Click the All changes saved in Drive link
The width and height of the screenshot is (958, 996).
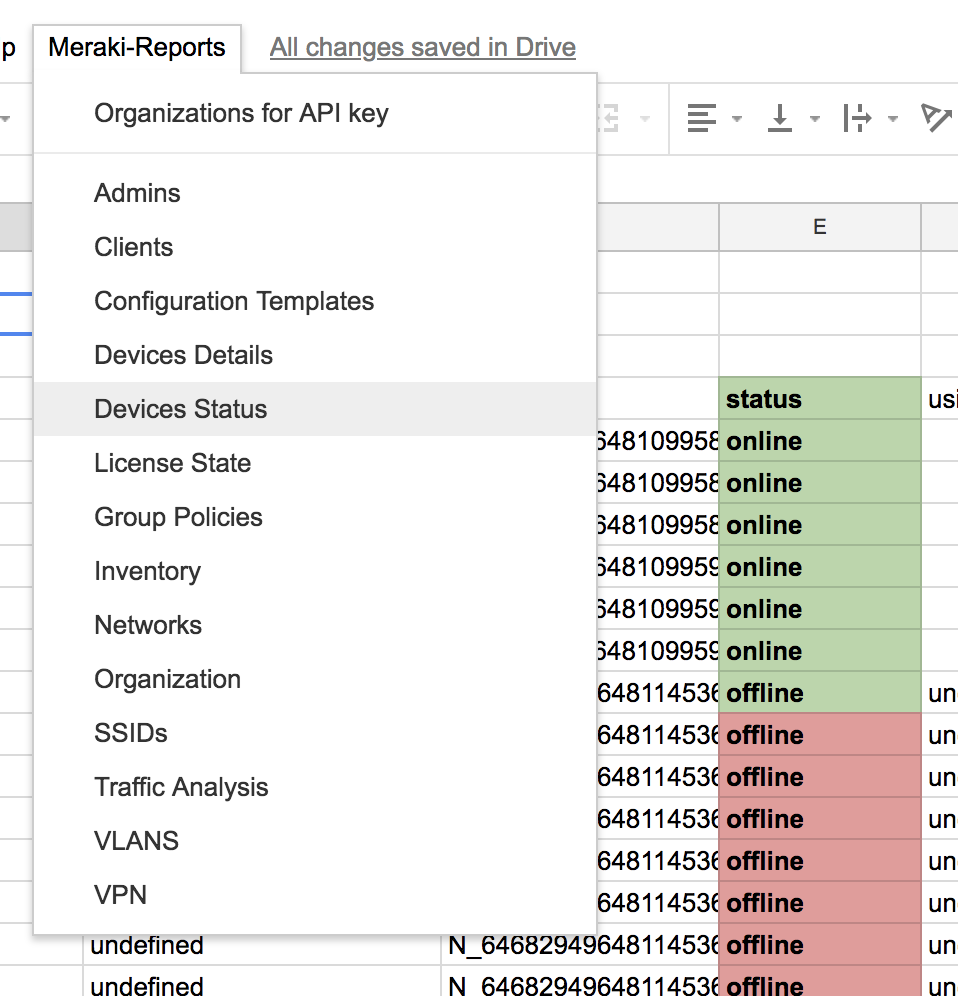click(x=421, y=46)
